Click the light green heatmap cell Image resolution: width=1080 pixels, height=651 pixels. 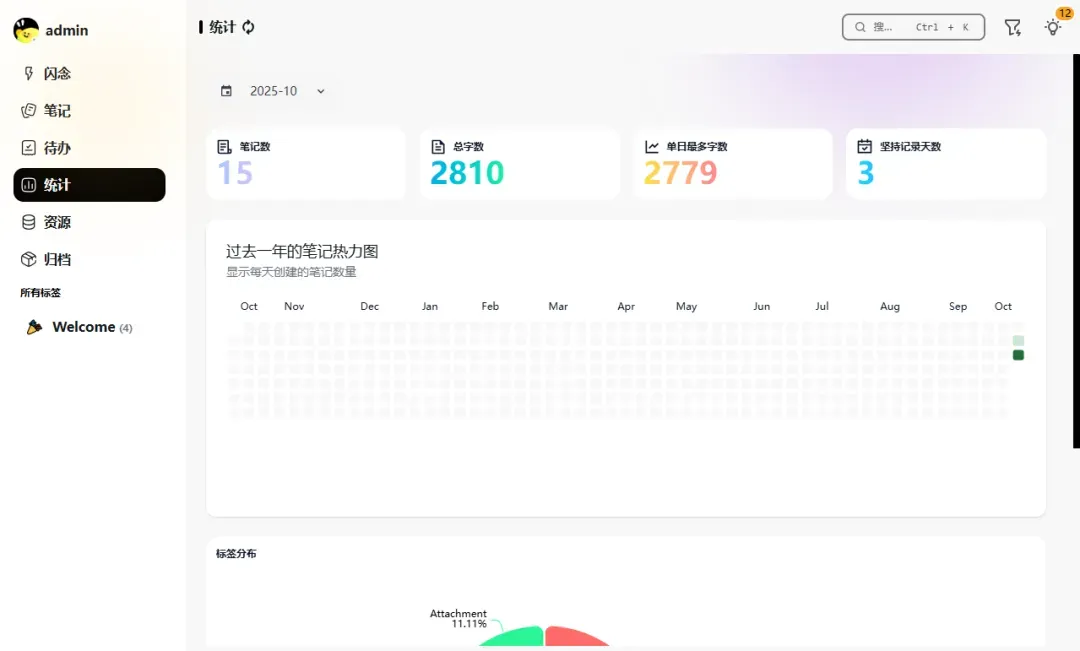1018,341
